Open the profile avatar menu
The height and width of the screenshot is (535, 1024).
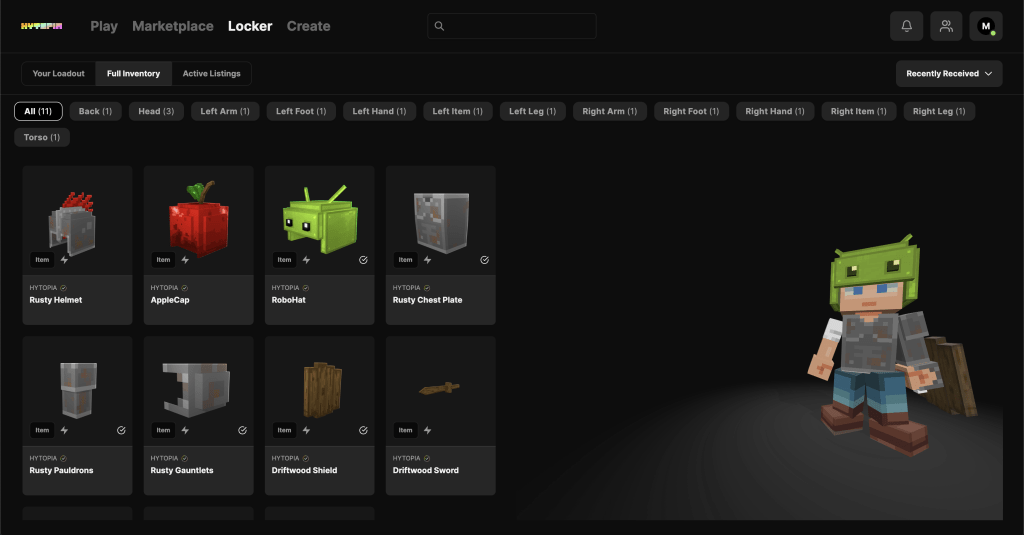point(985,26)
